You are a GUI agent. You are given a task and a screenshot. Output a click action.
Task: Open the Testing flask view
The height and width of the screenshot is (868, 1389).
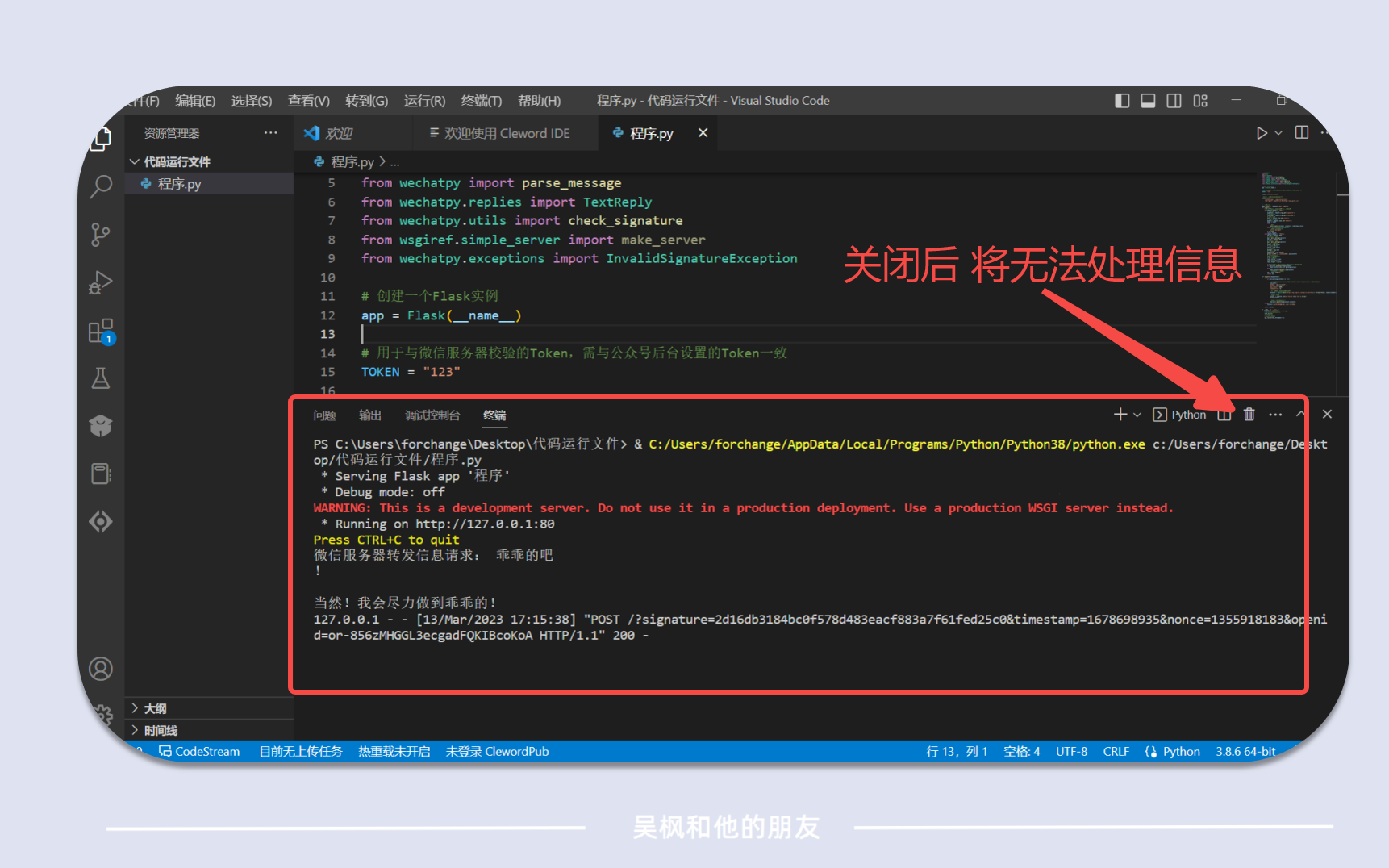[x=101, y=378]
